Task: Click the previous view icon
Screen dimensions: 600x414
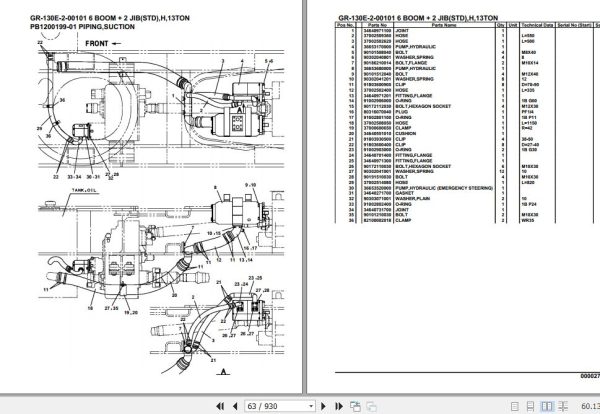Action: click(x=355, y=406)
